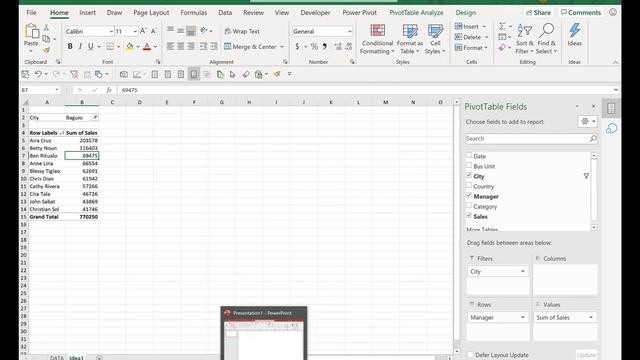Open the Font Color picker
This screenshot has height=360, width=640.
(x=147, y=47)
